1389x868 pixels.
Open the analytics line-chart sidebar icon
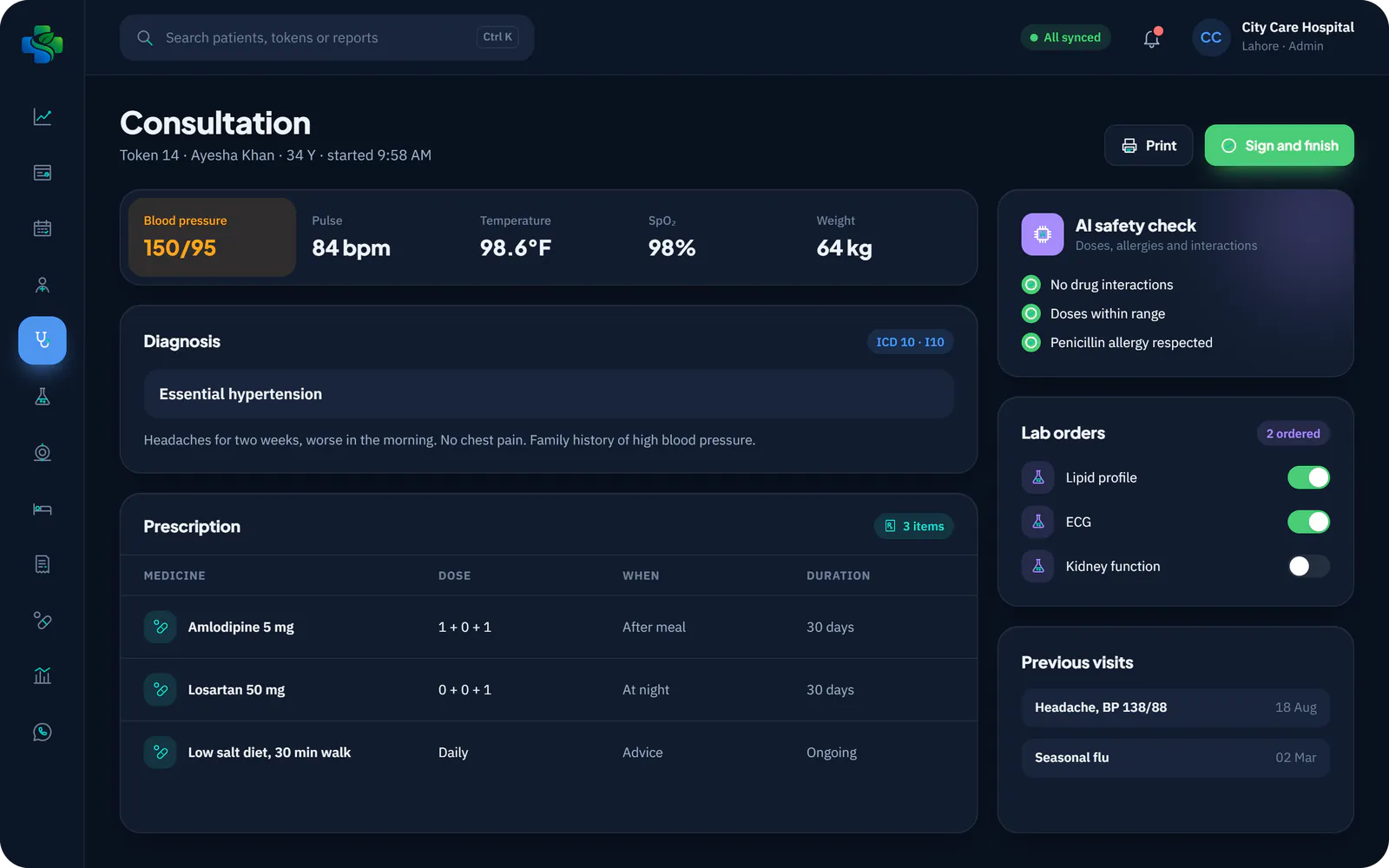[43, 116]
